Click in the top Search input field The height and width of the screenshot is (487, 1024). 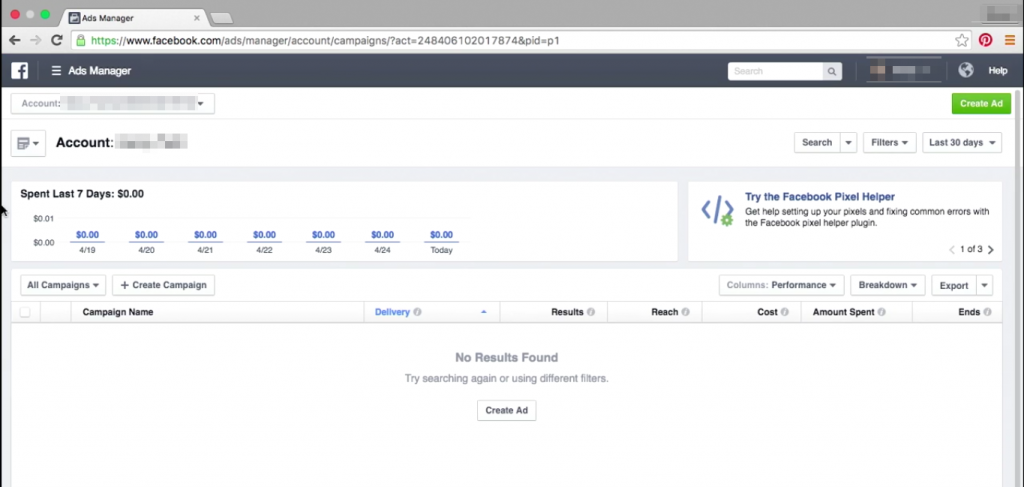pyautogui.click(x=775, y=71)
